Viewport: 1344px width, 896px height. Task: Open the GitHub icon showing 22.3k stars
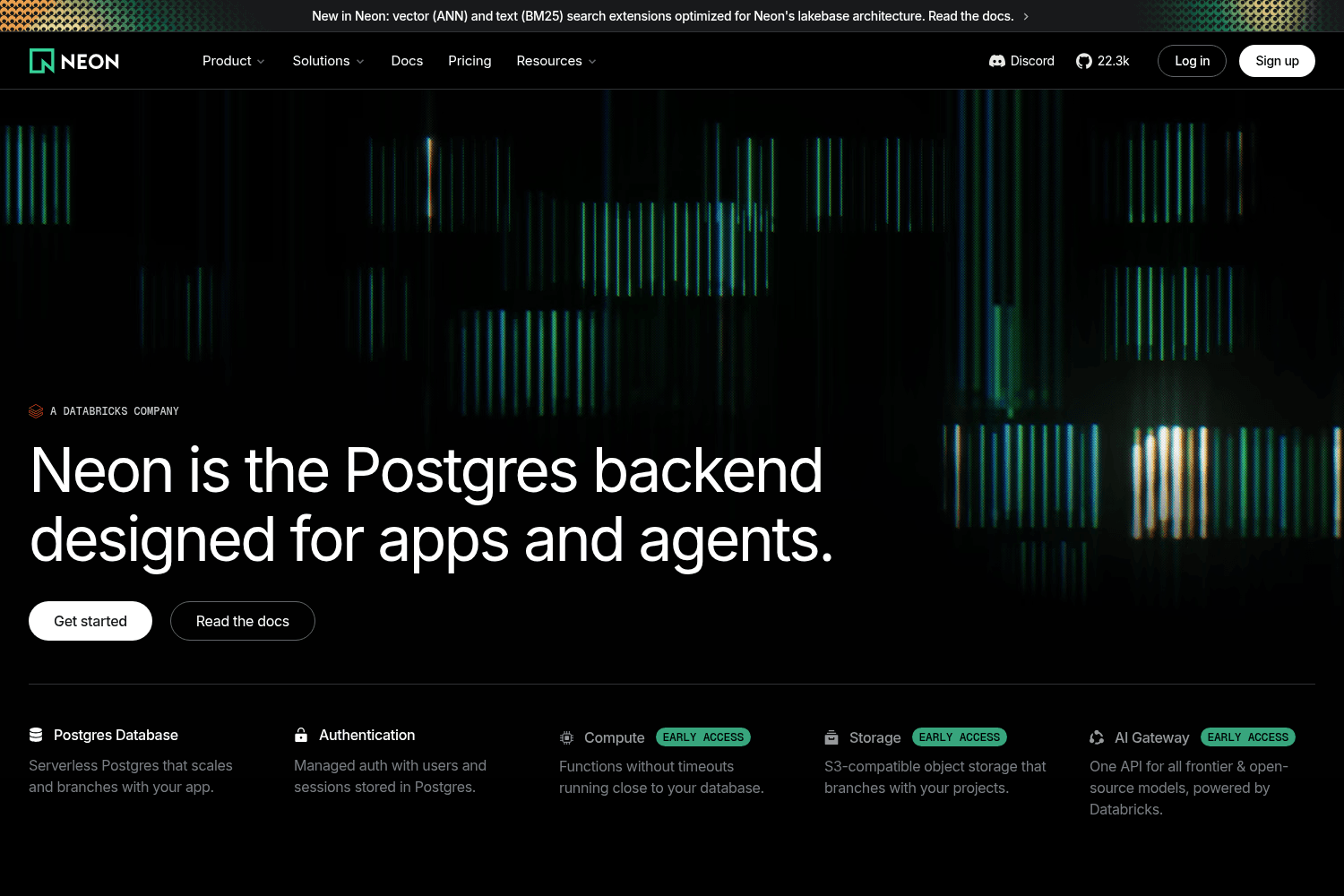(1084, 61)
